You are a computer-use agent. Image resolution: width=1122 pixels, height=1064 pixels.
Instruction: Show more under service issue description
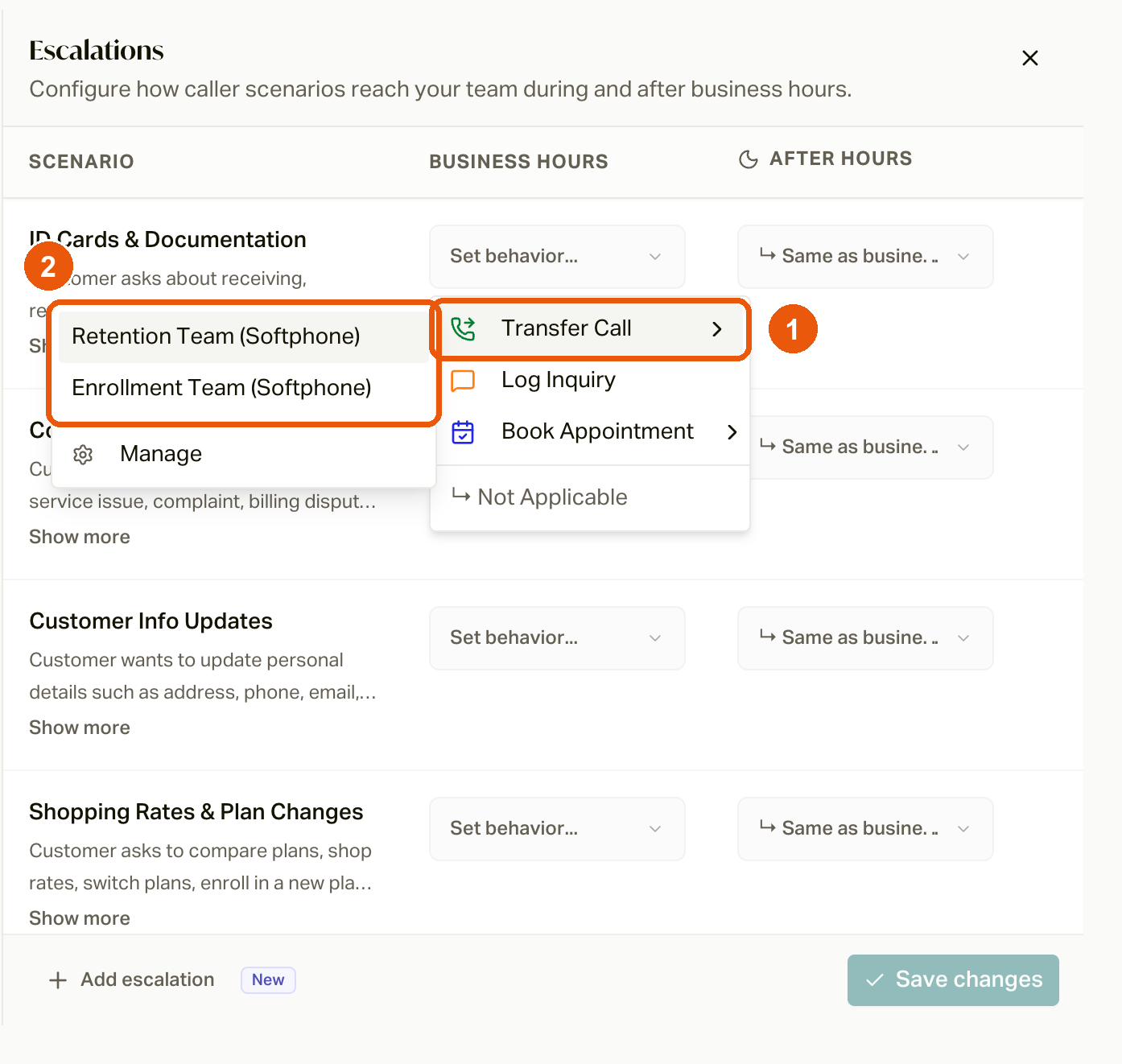point(80,537)
